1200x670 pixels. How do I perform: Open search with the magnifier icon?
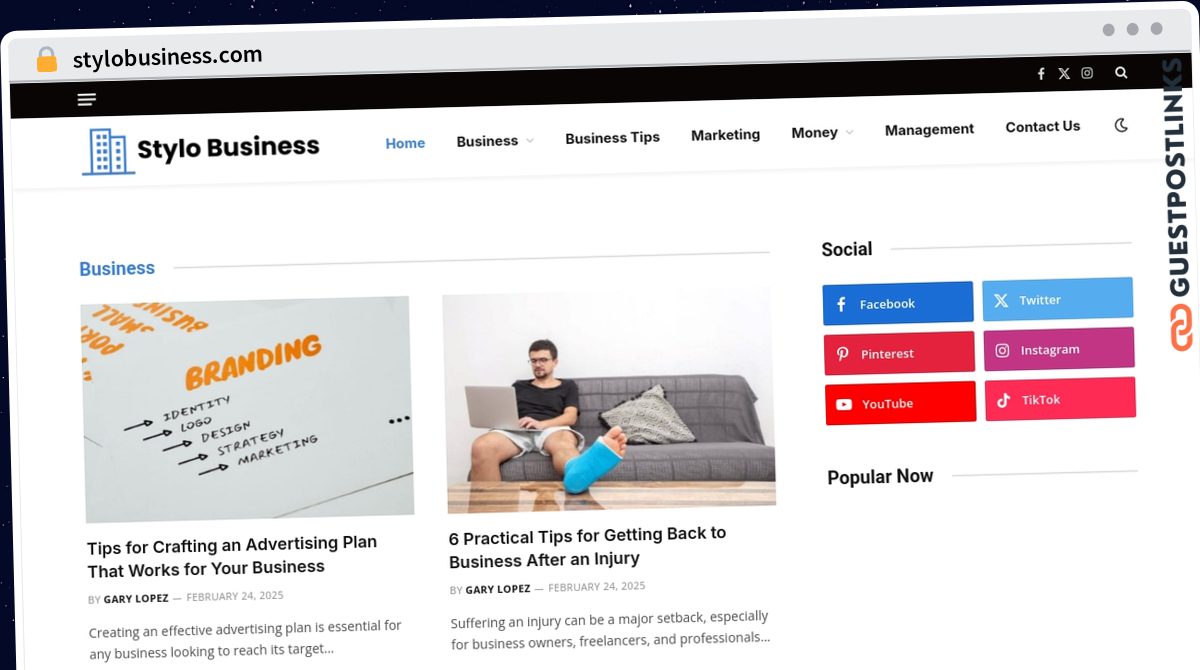(x=1121, y=72)
